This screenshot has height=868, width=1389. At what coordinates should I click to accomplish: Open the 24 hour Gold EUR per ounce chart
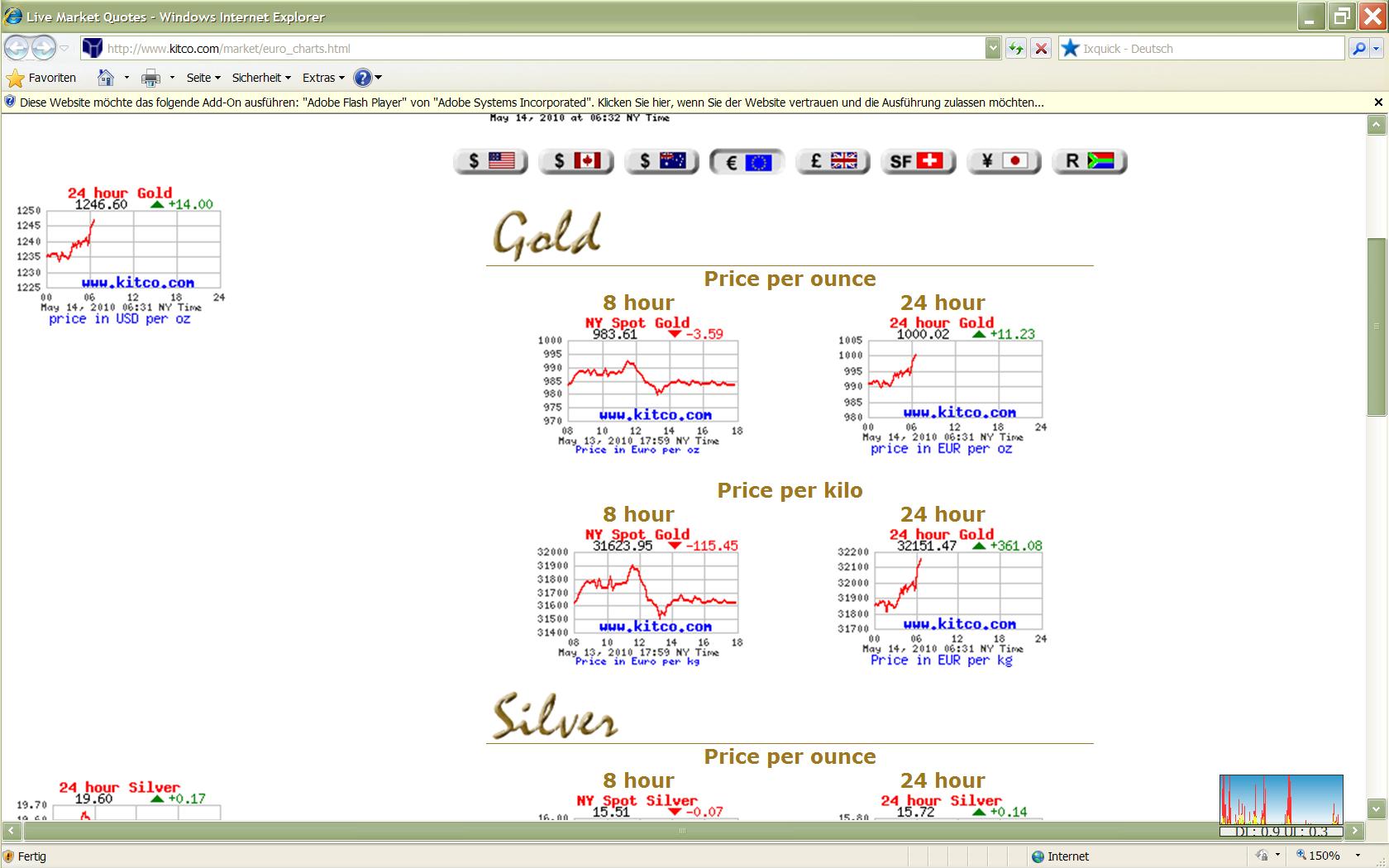[942, 384]
